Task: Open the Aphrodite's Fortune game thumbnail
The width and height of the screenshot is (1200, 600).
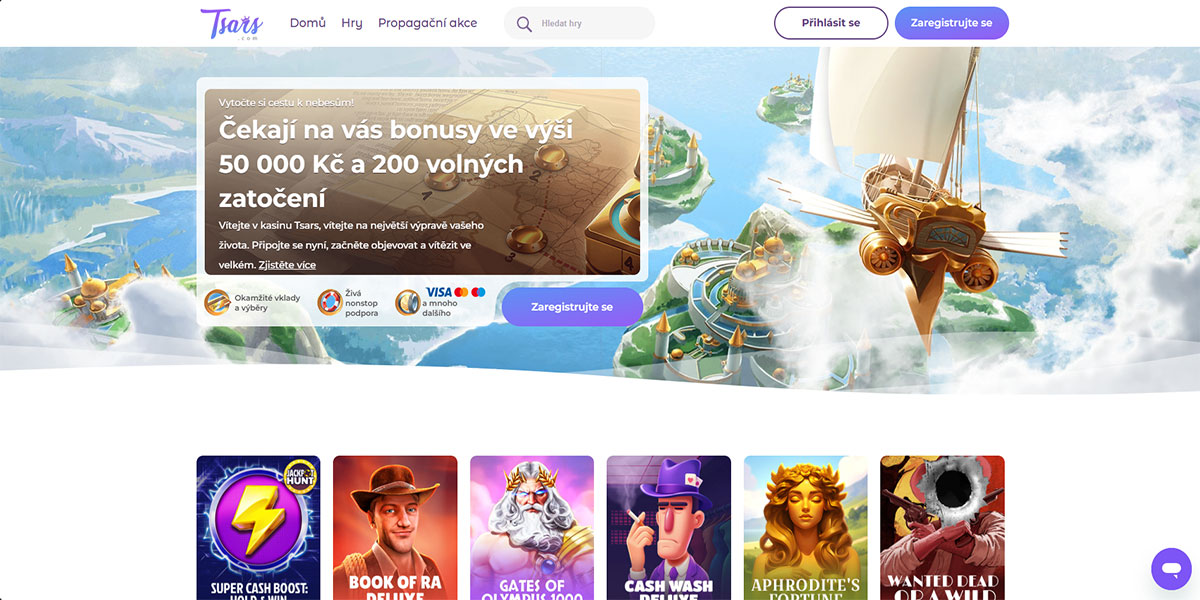Action: [806, 528]
